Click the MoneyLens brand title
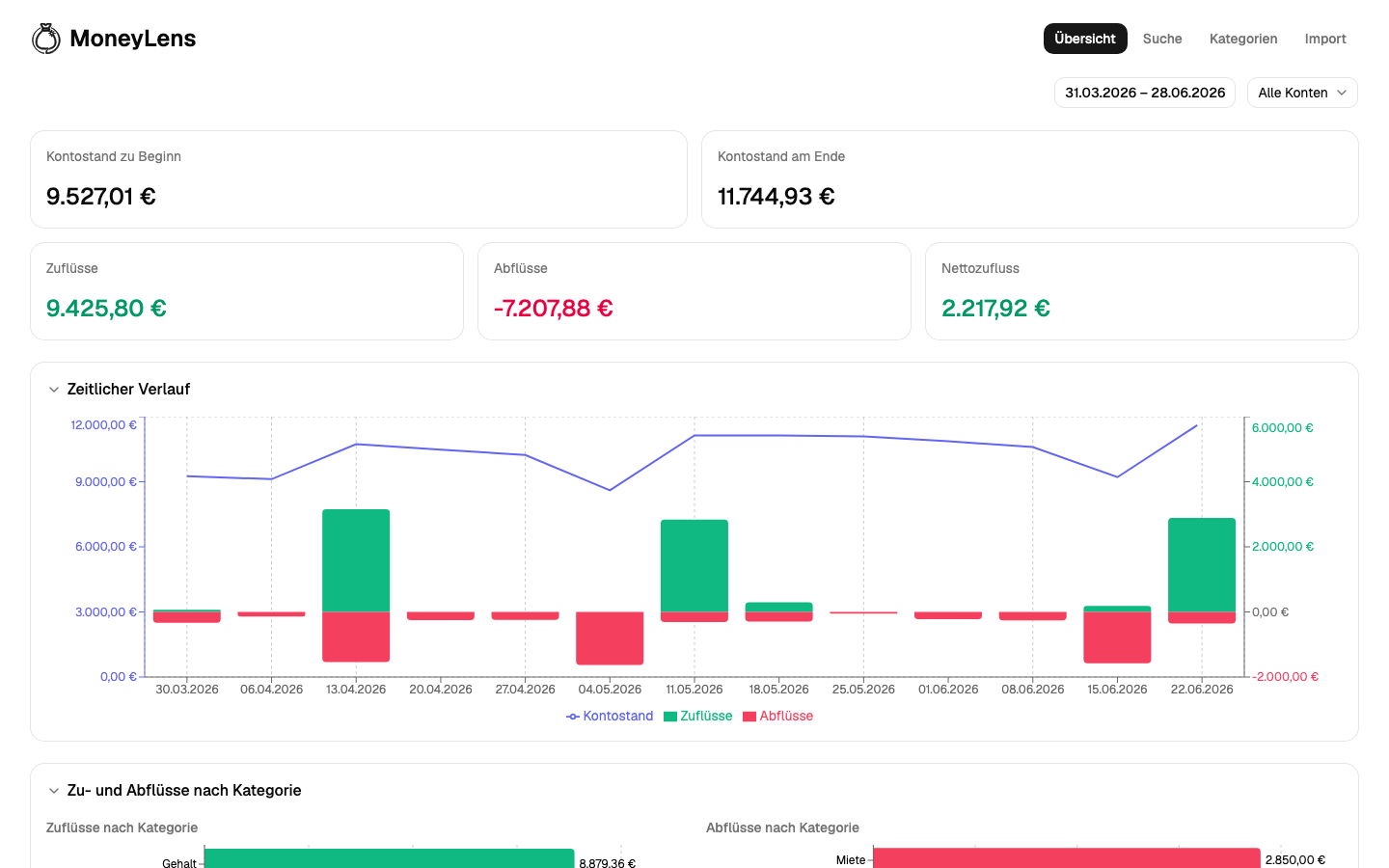 [133, 39]
